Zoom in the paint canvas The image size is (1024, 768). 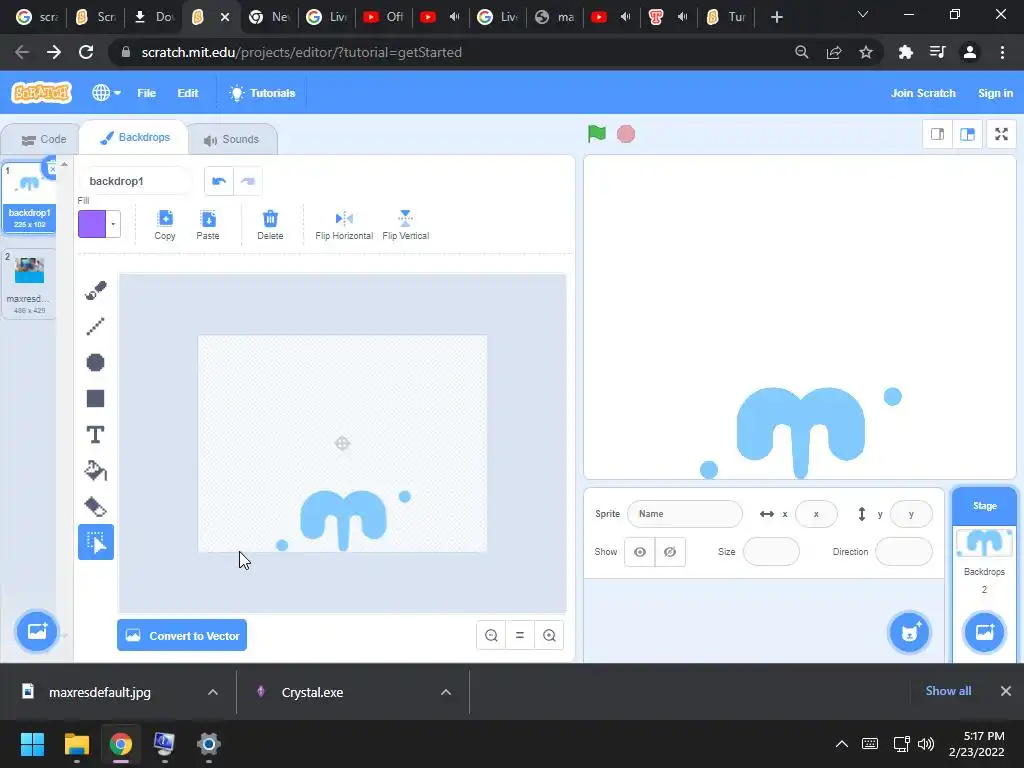[x=549, y=635]
